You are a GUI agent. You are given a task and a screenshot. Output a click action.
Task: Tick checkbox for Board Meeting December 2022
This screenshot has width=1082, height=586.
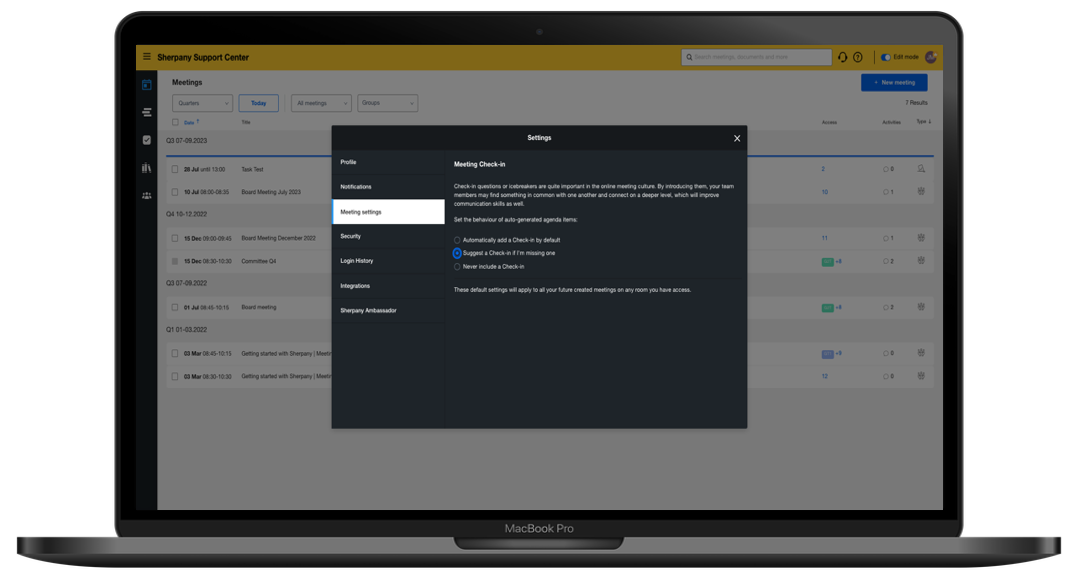tap(175, 238)
